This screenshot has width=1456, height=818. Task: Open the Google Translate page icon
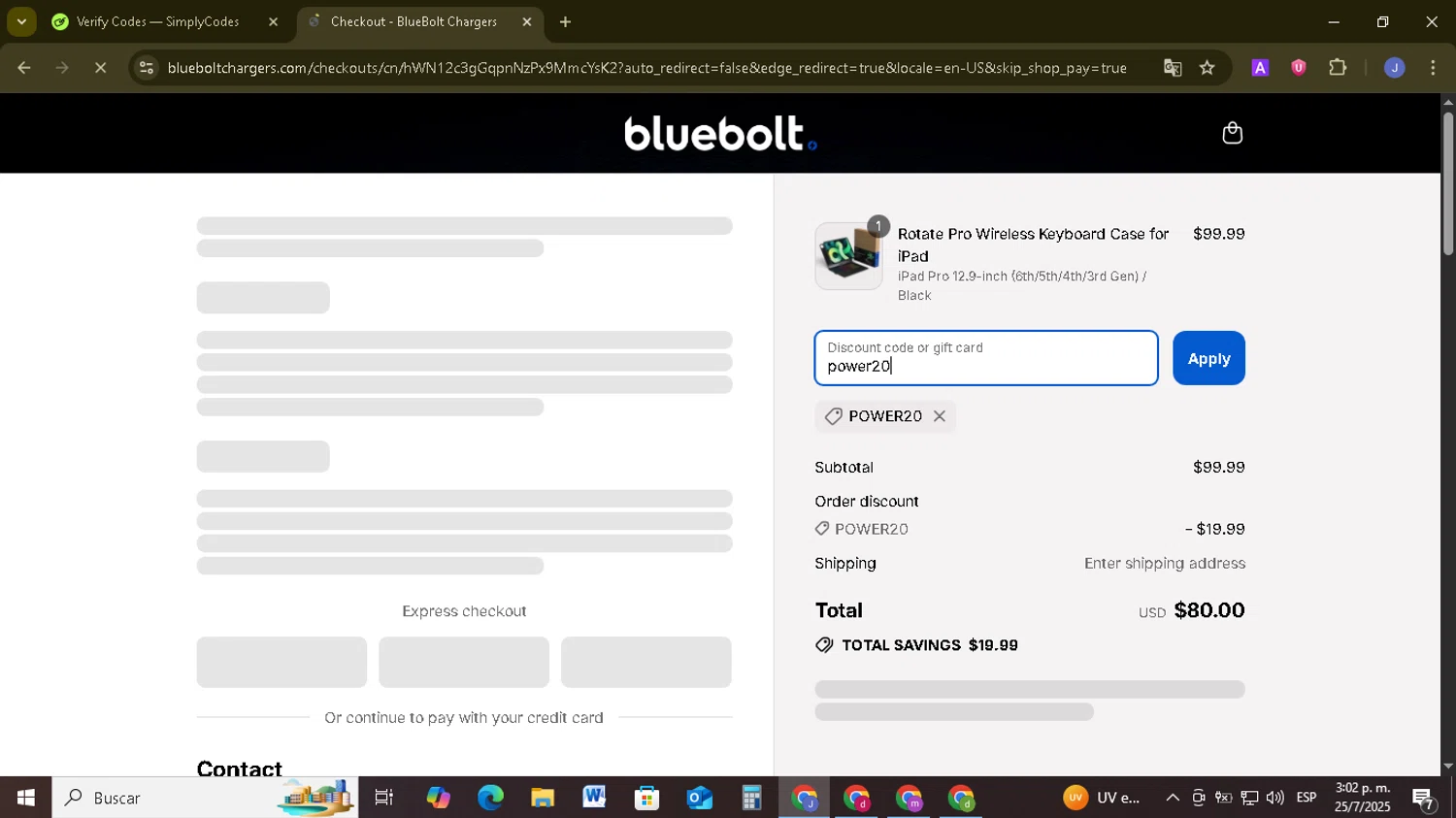[x=1173, y=68]
